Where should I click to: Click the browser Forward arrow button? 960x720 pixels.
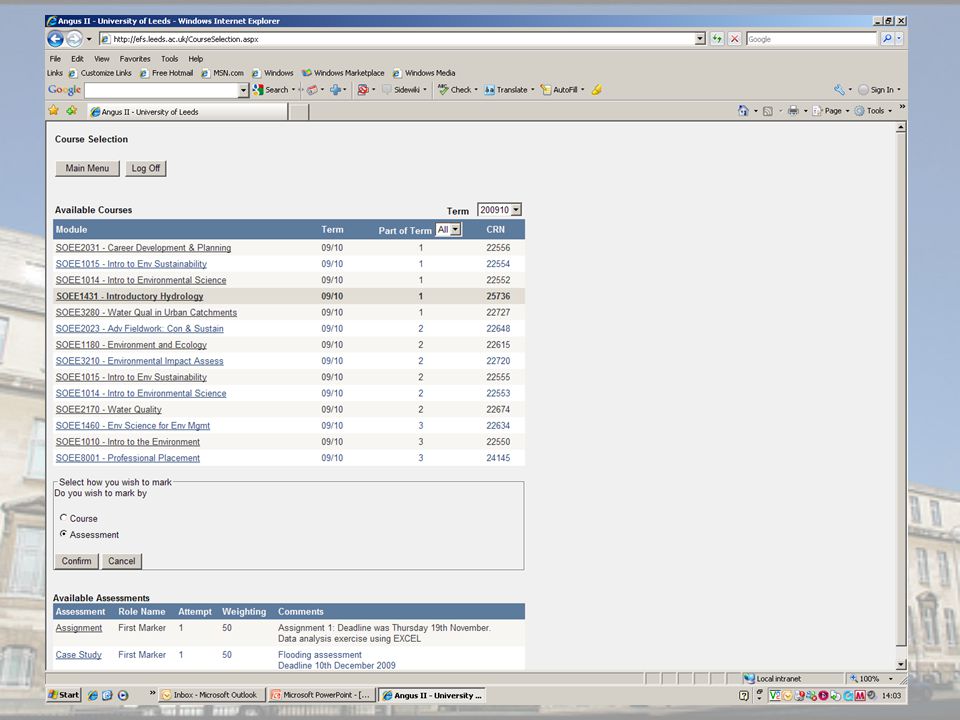[x=74, y=39]
